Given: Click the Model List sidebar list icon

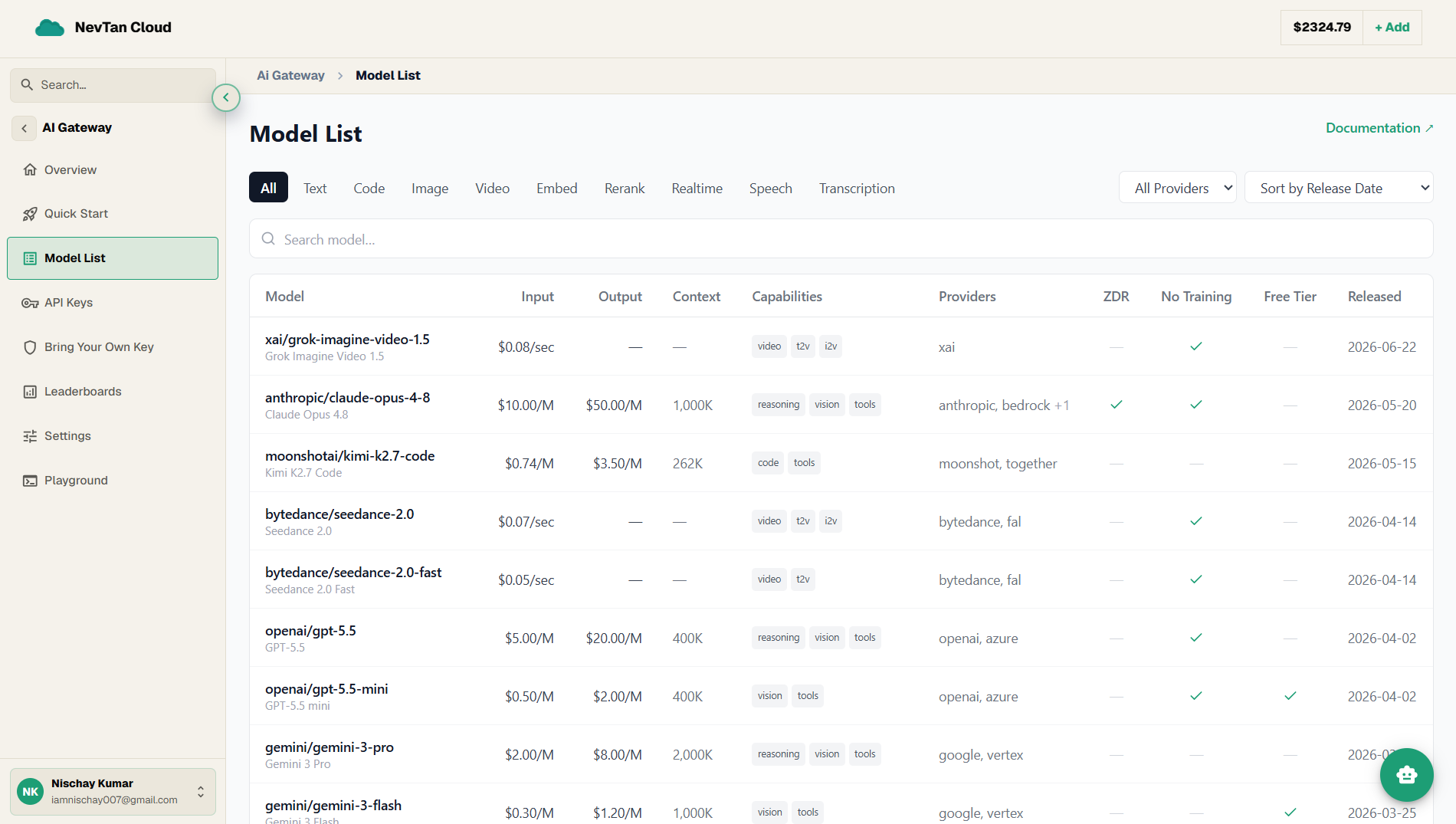Looking at the screenshot, I should coord(30,258).
